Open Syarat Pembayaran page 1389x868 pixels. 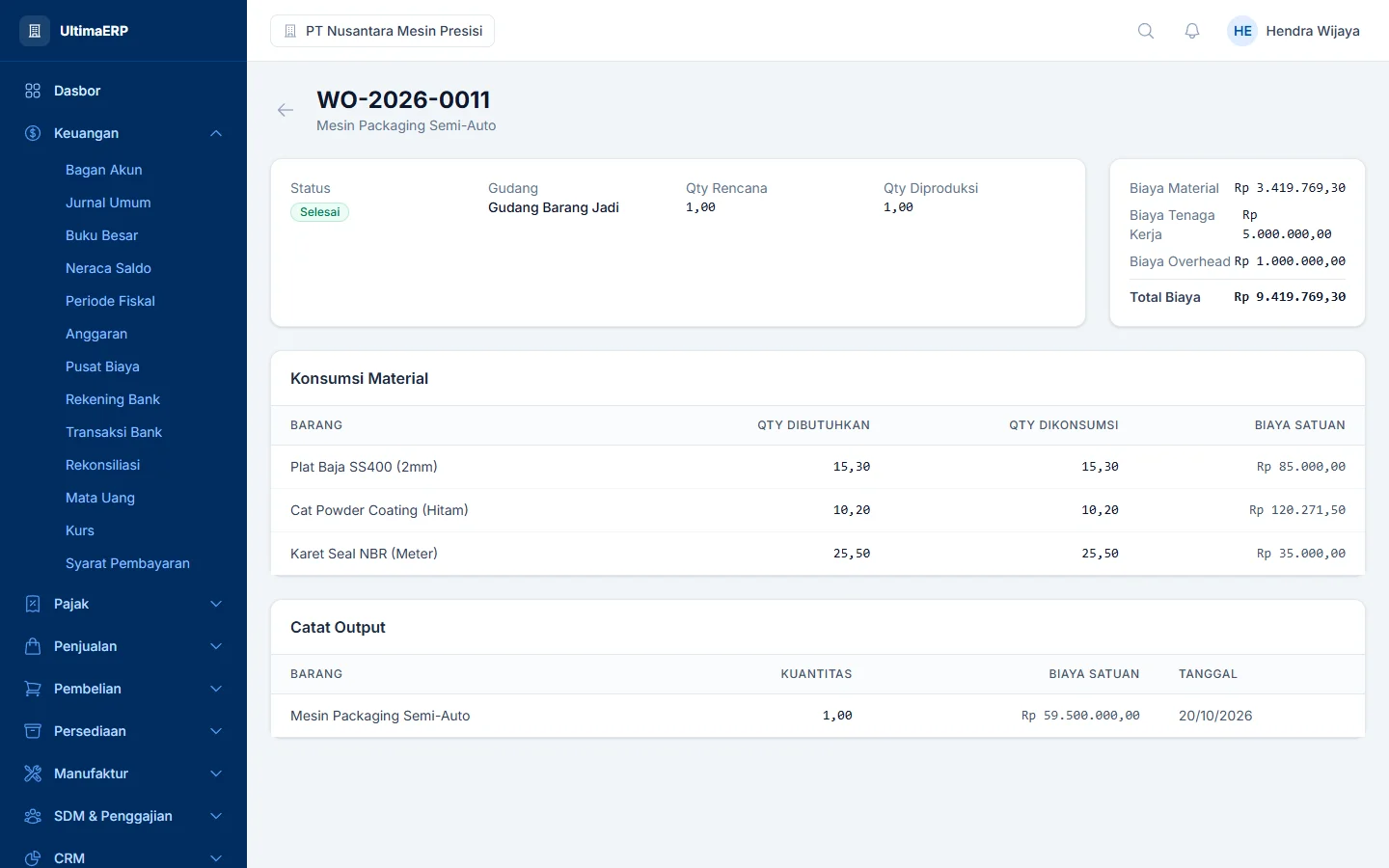(x=127, y=563)
